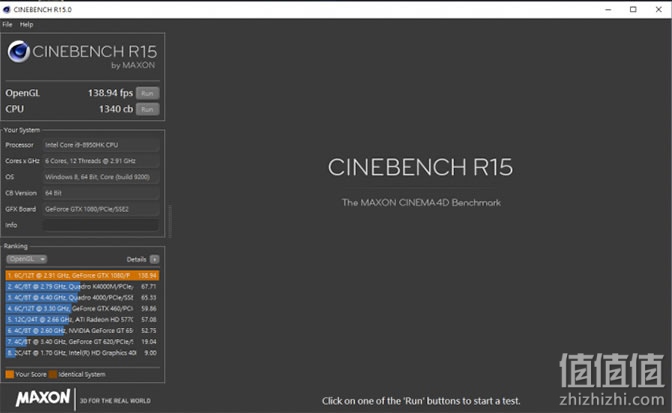
Task: Select ranking row ATI Radeon HD 57.08
Action: pos(82,320)
